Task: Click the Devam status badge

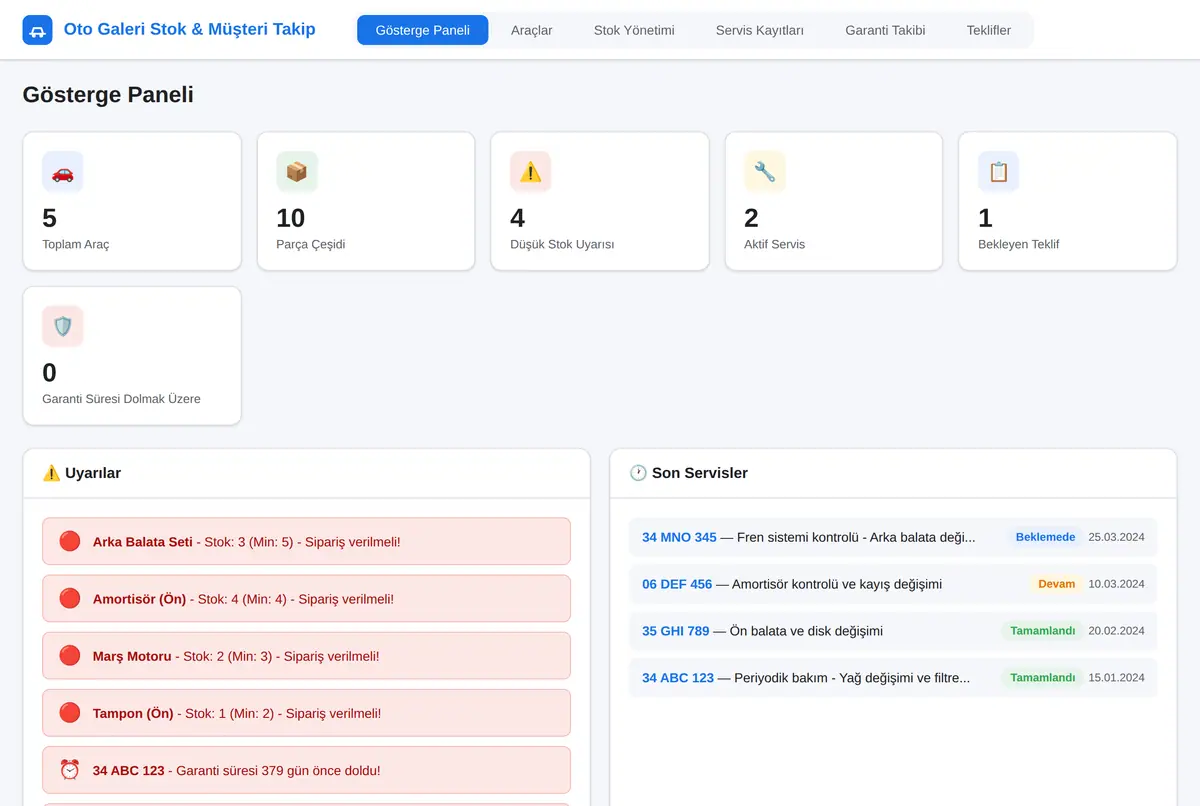Action: tap(1057, 584)
